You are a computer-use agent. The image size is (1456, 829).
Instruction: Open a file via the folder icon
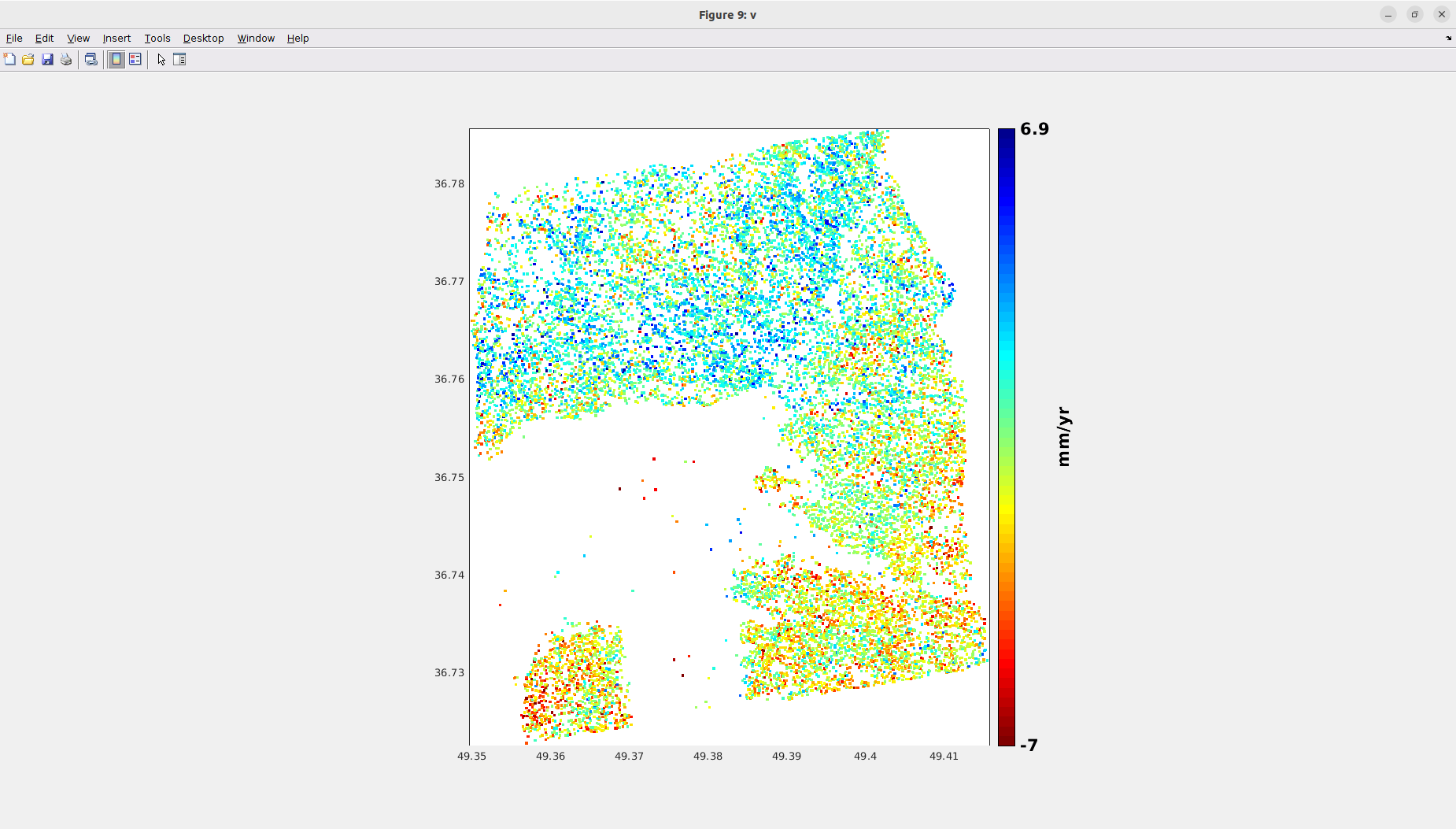pos(28,59)
